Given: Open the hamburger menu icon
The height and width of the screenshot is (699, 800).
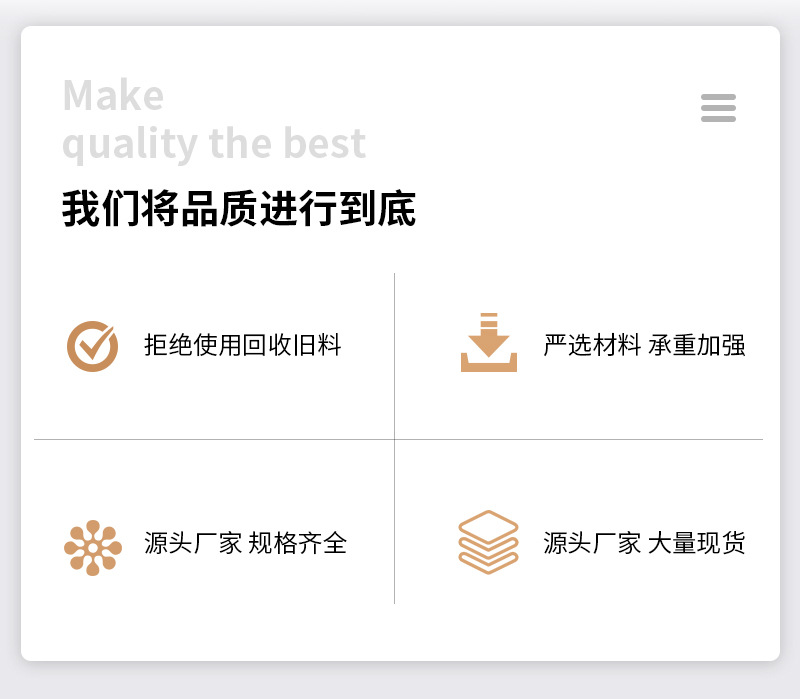Looking at the screenshot, I should click(x=718, y=108).
